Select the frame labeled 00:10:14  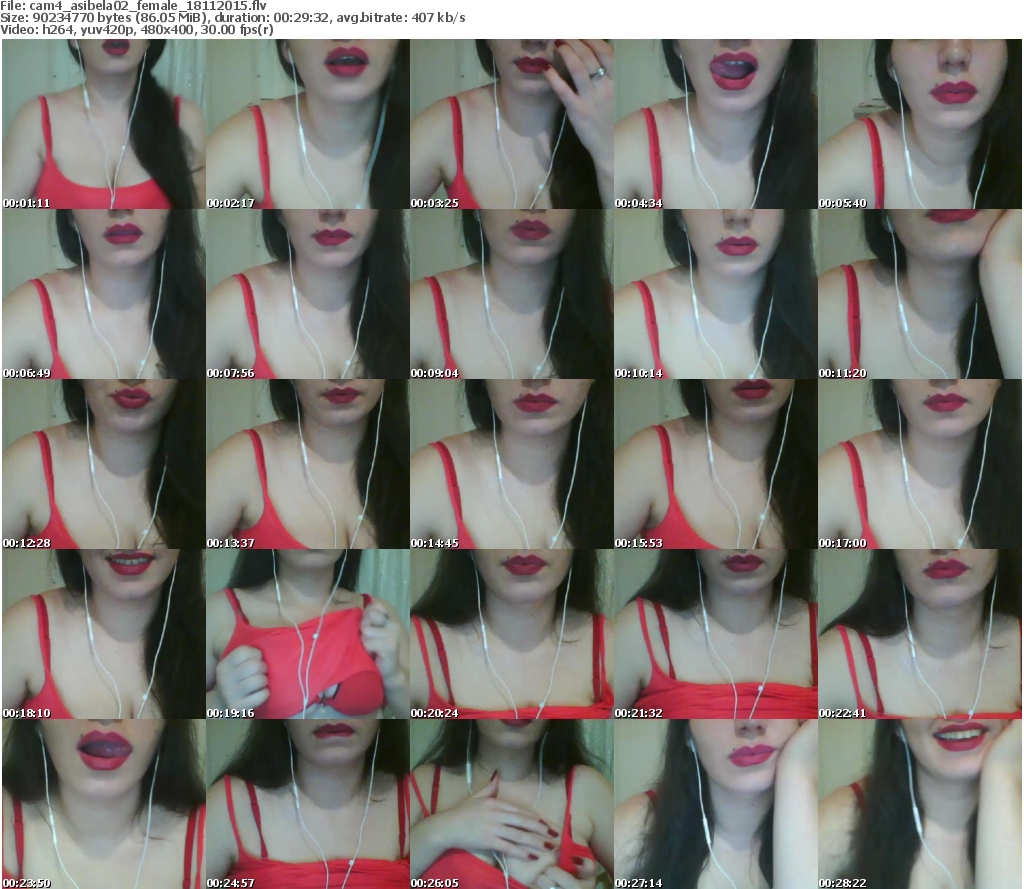pyautogui.click(x=715, y=294)
